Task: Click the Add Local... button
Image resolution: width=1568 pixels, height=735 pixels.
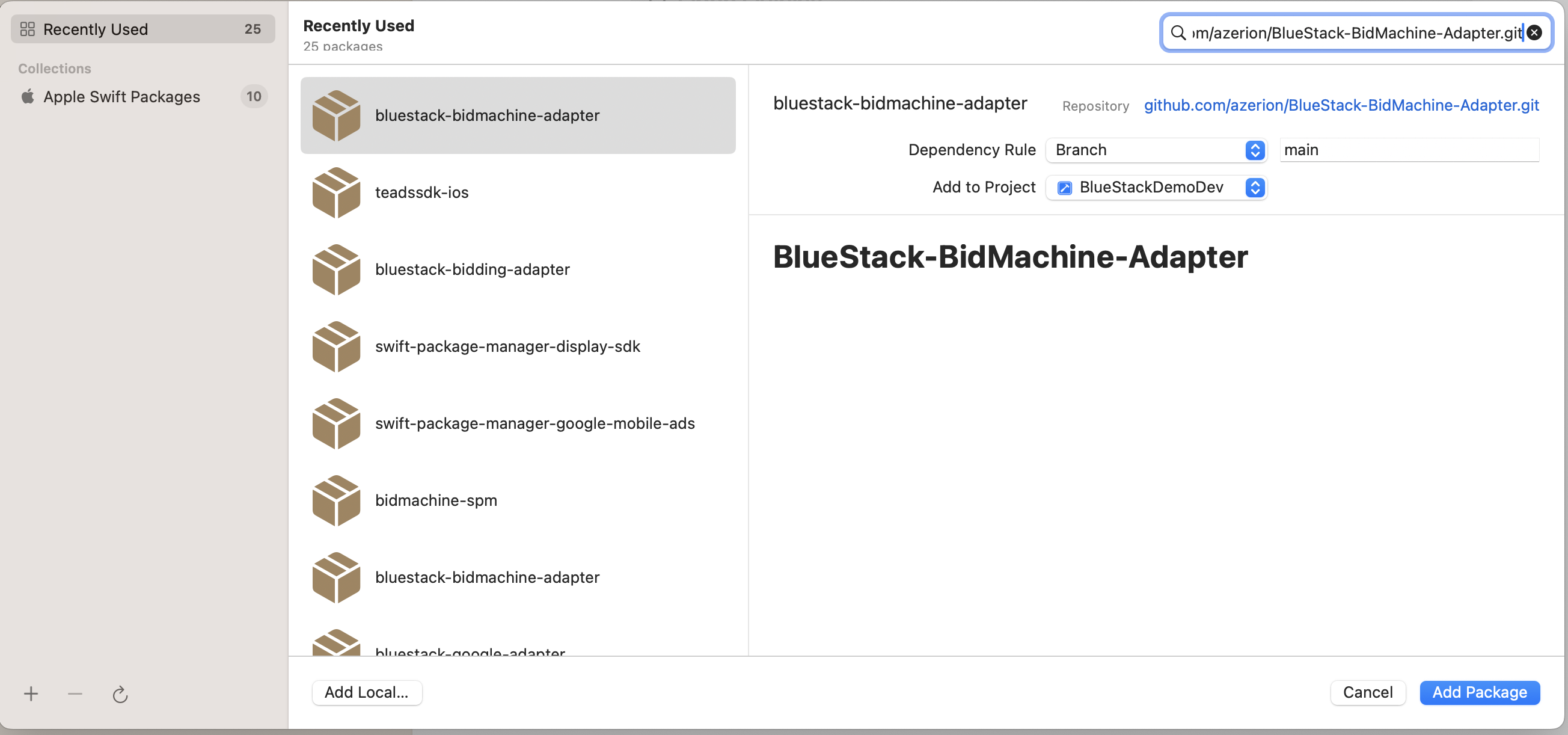Action: (x=366, y=692)
